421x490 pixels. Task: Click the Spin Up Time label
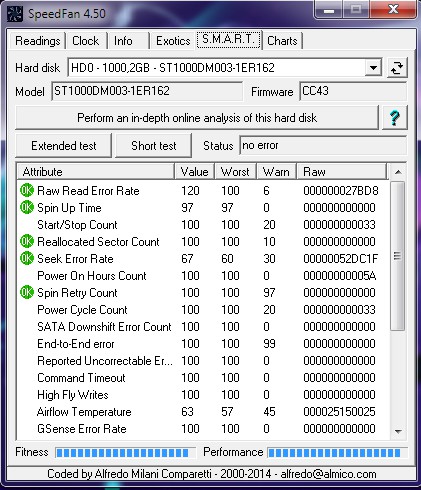pyautogui.click(x=69, y=208)
